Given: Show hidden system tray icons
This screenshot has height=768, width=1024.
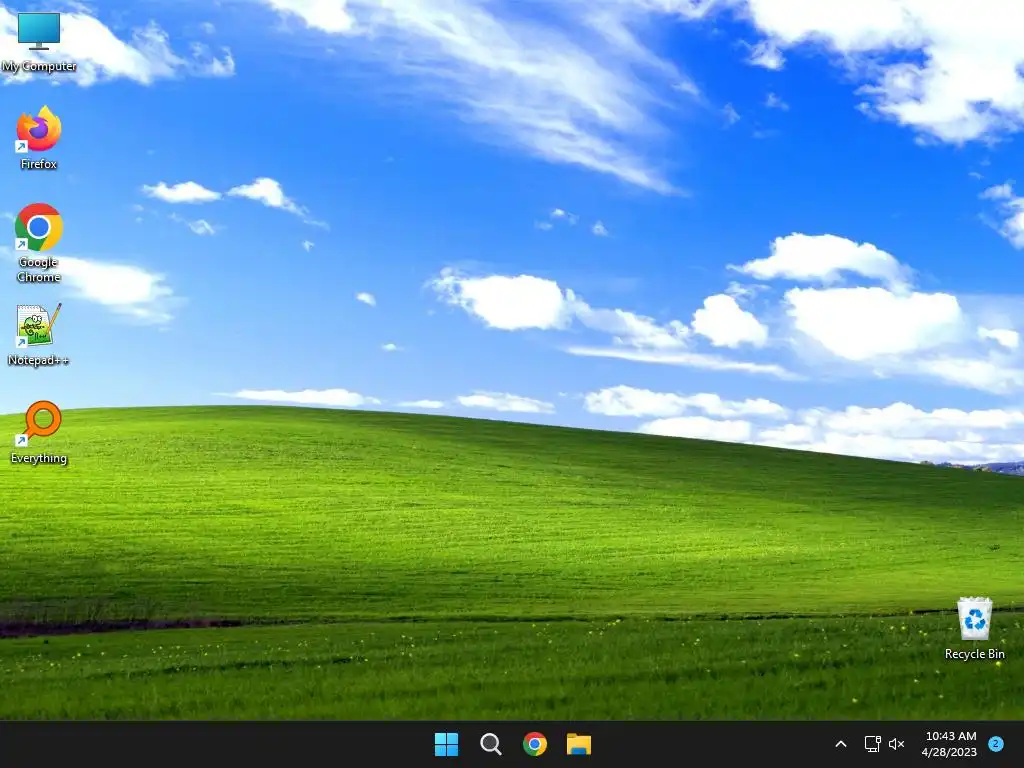Looking at the screenshot, I should click(841, 744).
